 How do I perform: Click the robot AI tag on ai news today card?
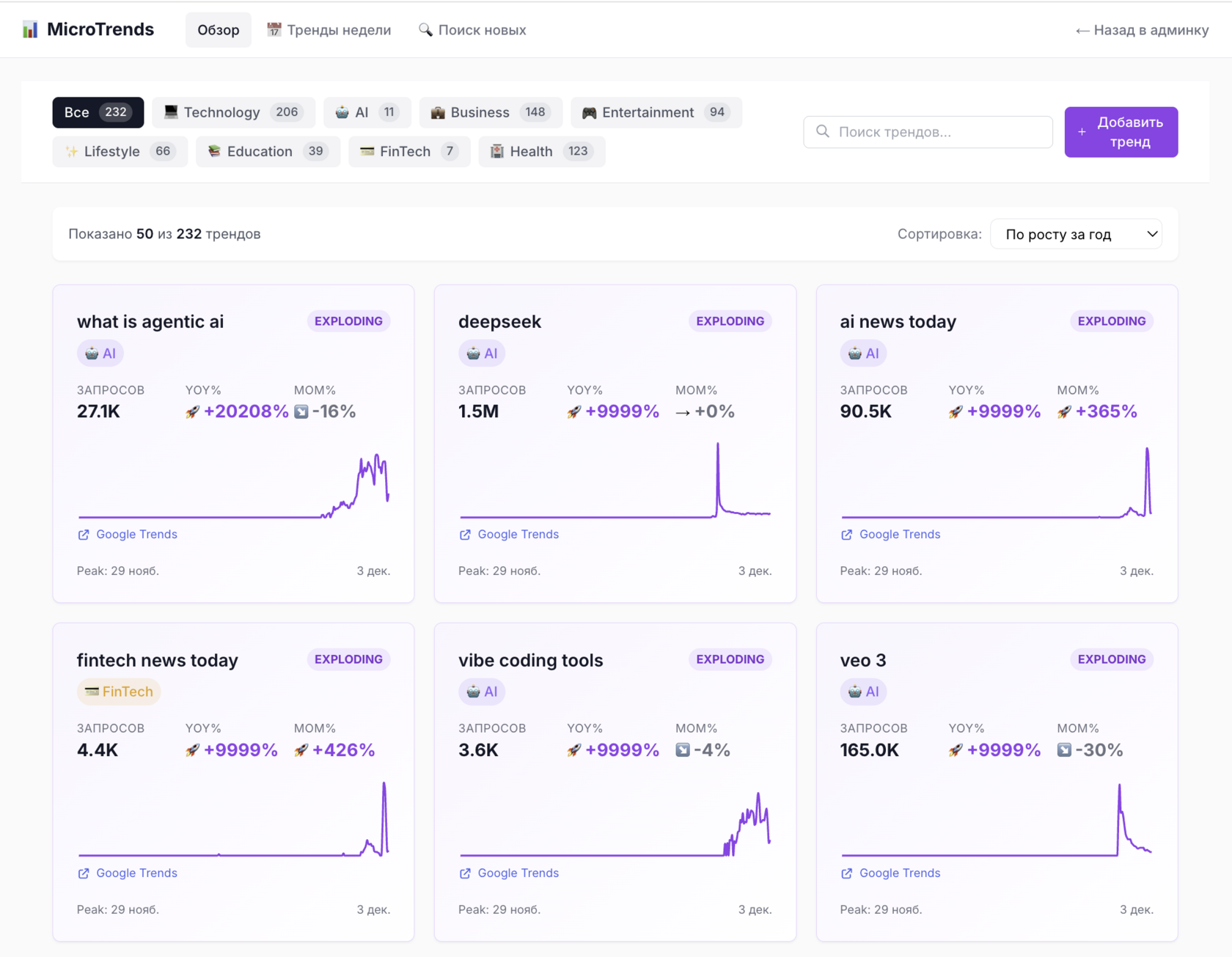pos(863,353)
